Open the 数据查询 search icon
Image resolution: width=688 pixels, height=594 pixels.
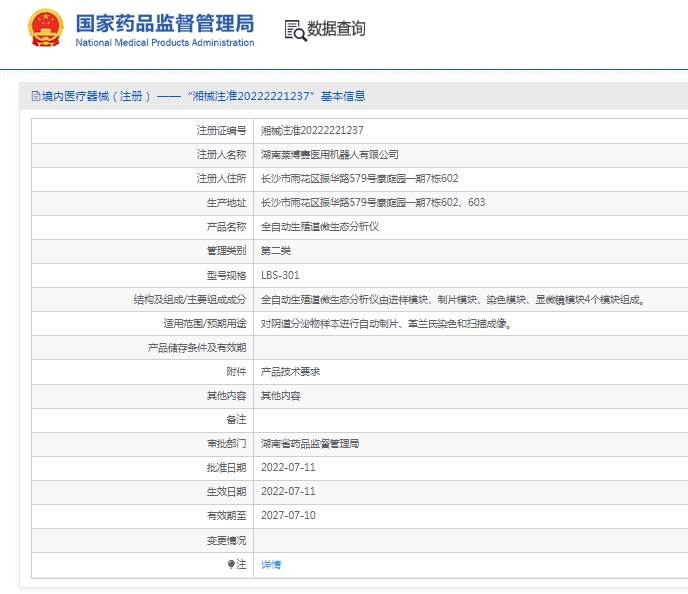(x=295, y=31)
